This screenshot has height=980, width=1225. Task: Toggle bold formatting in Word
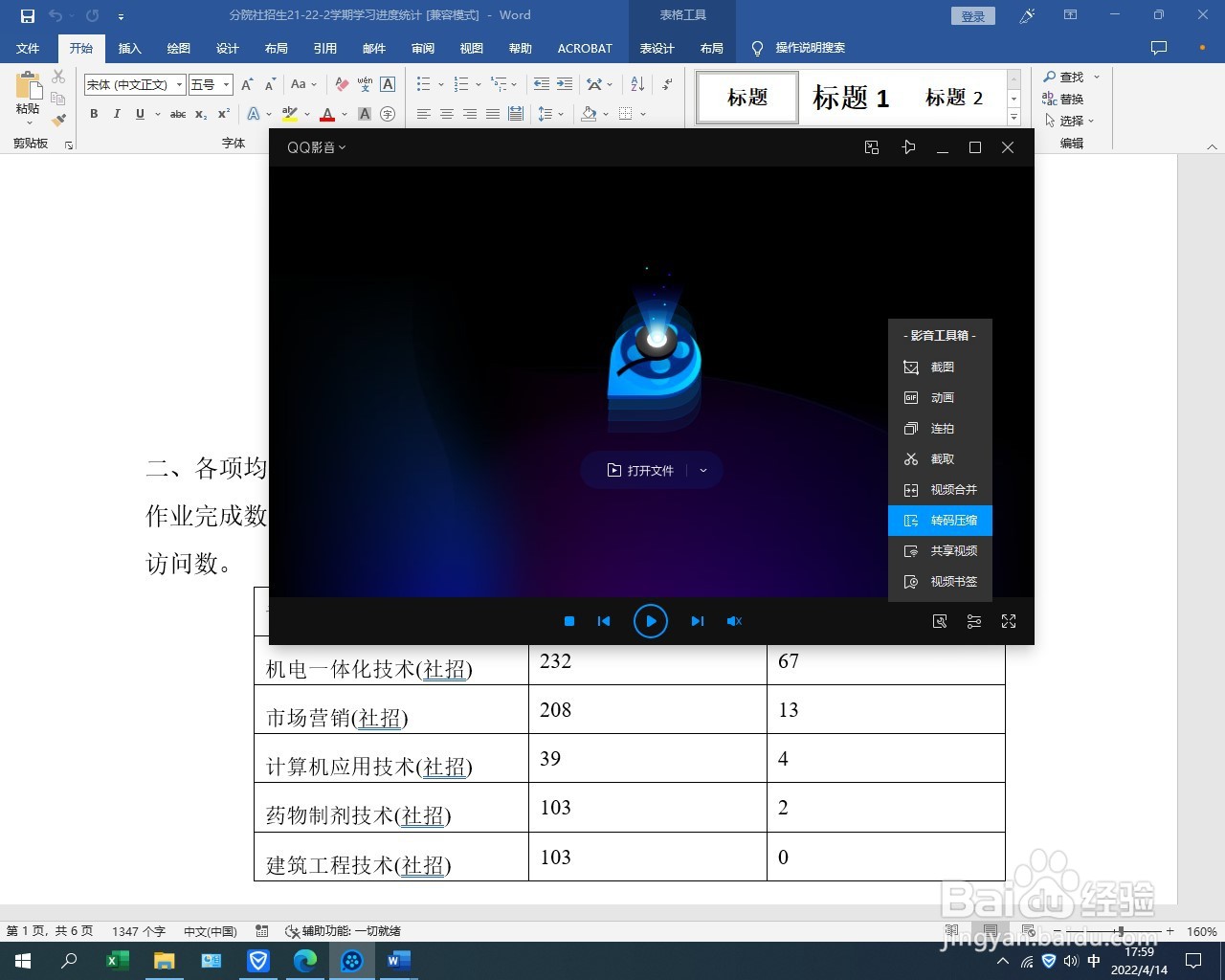click(x=93, y=113)
